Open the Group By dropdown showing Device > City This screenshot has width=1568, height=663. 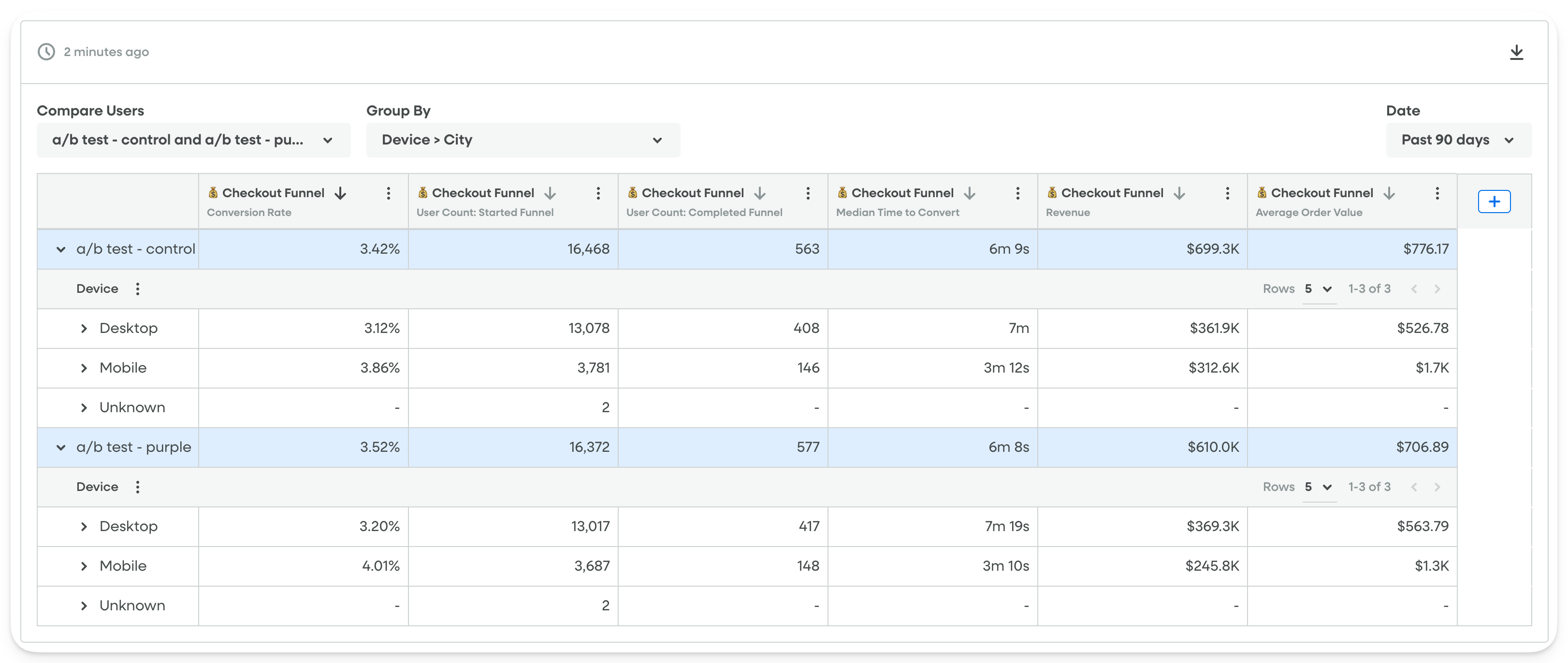522,140
